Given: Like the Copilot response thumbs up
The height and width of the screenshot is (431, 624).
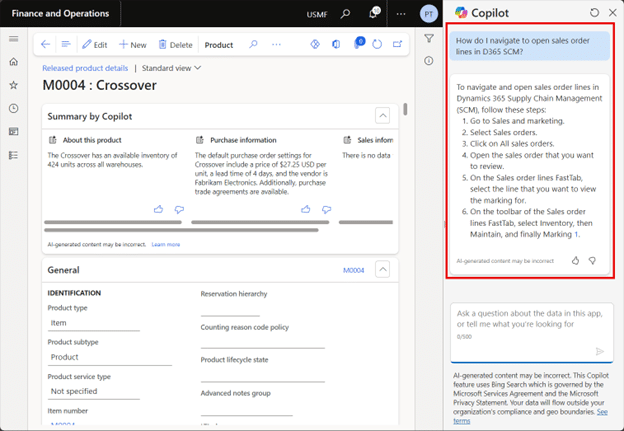Looking at the screenshot, I should 575,261.
